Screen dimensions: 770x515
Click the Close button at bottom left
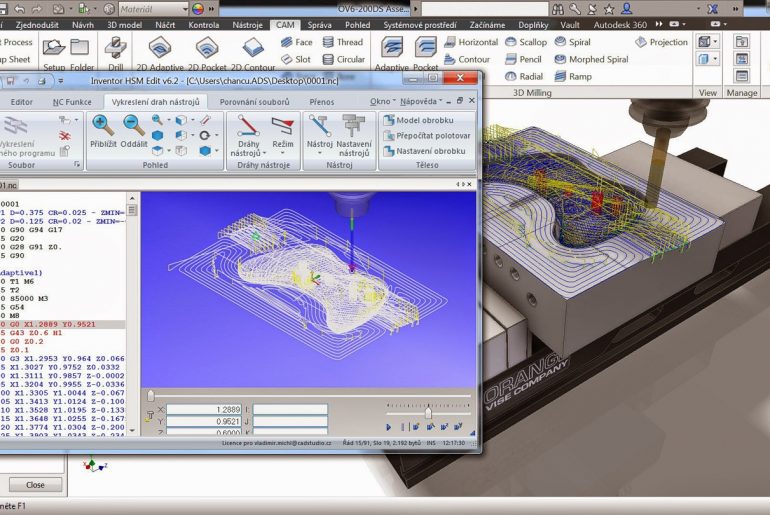[x=35, y=485]
